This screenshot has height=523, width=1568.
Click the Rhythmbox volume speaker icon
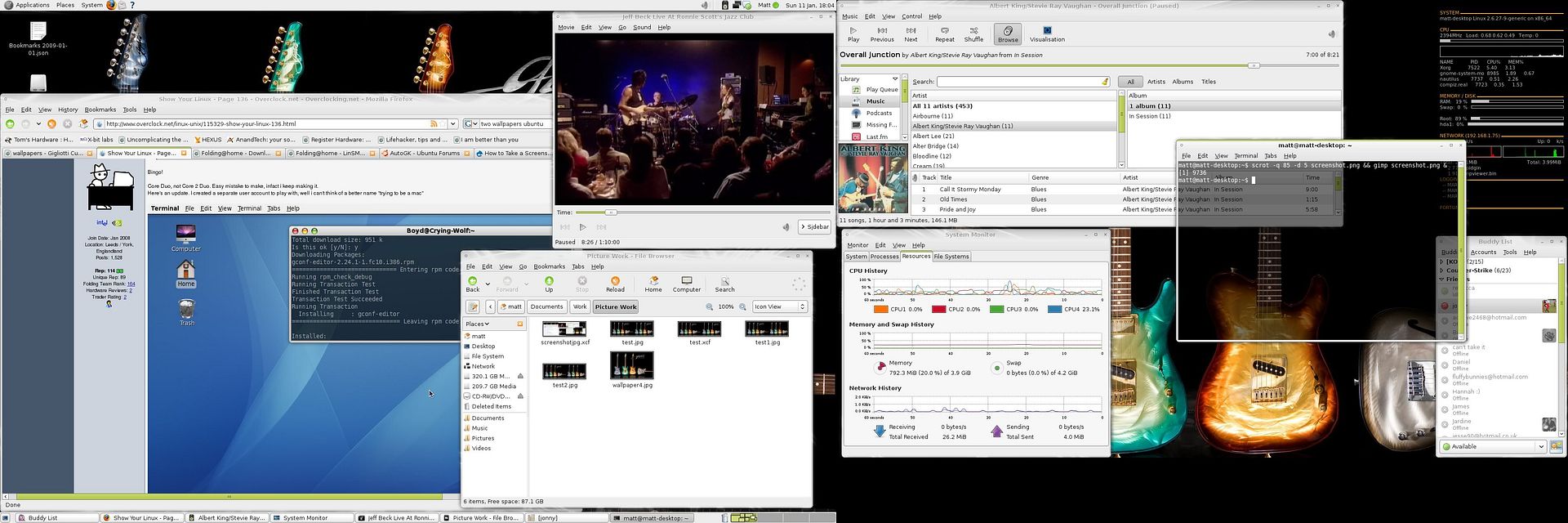(x=1331, y=34)
